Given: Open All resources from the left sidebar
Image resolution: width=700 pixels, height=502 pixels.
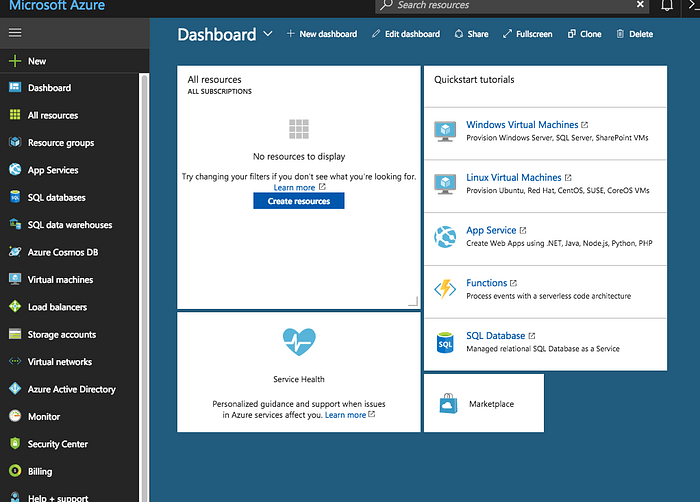Looking at the screenshot, I should click(x=53, y=115).
